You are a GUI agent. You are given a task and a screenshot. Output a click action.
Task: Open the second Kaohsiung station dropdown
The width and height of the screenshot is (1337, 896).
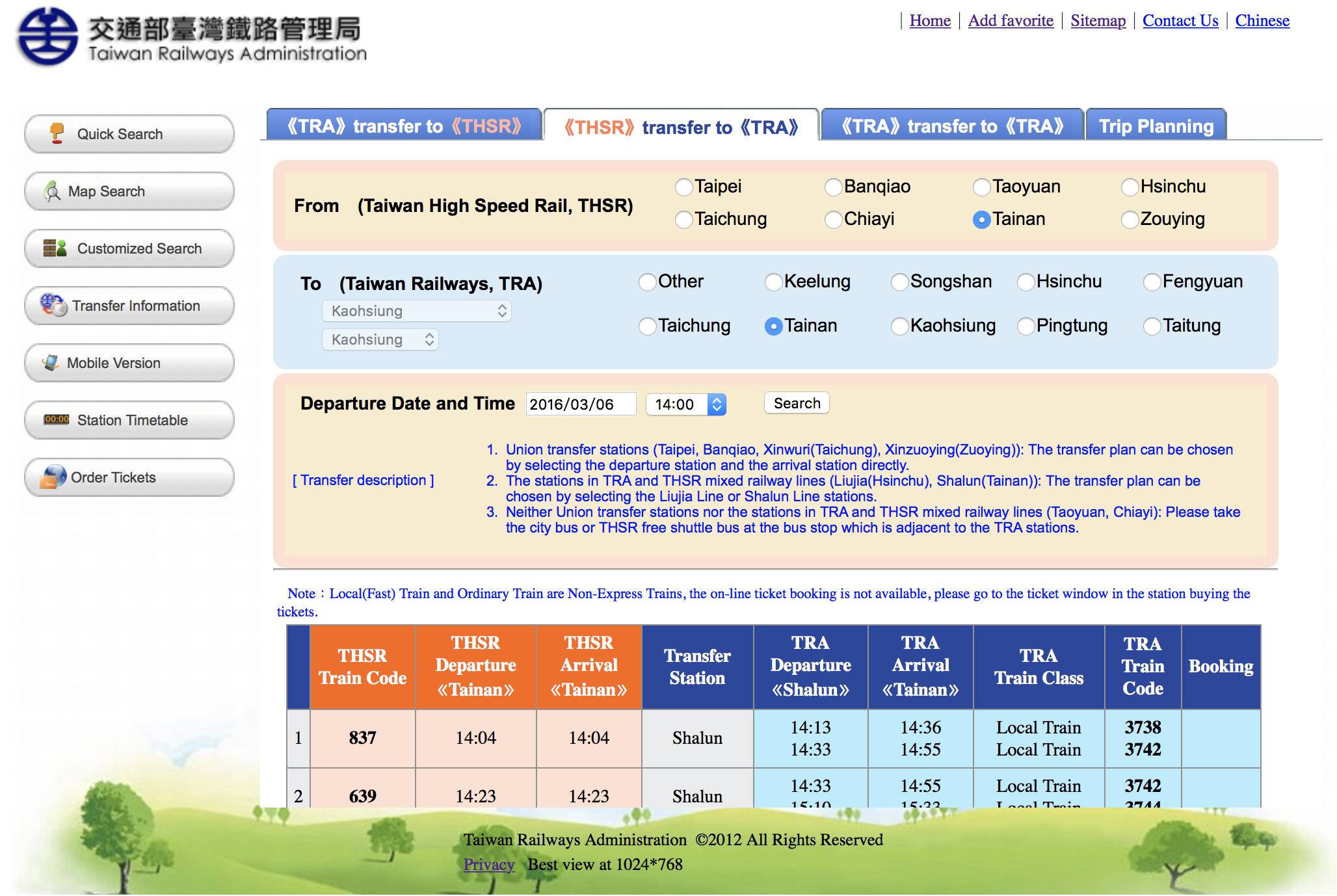[380, 339]
